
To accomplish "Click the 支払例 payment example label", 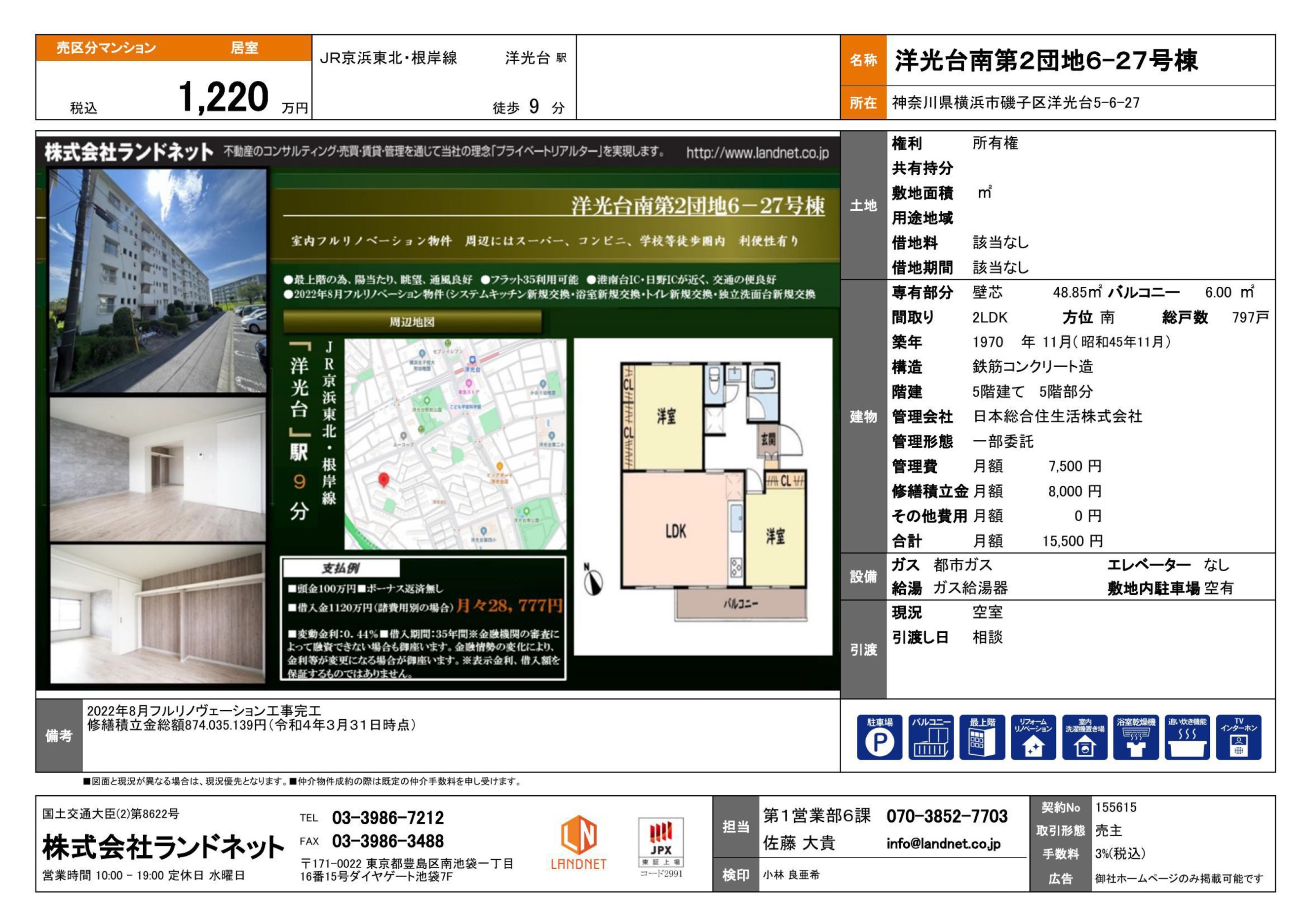I will coord(341,568).
